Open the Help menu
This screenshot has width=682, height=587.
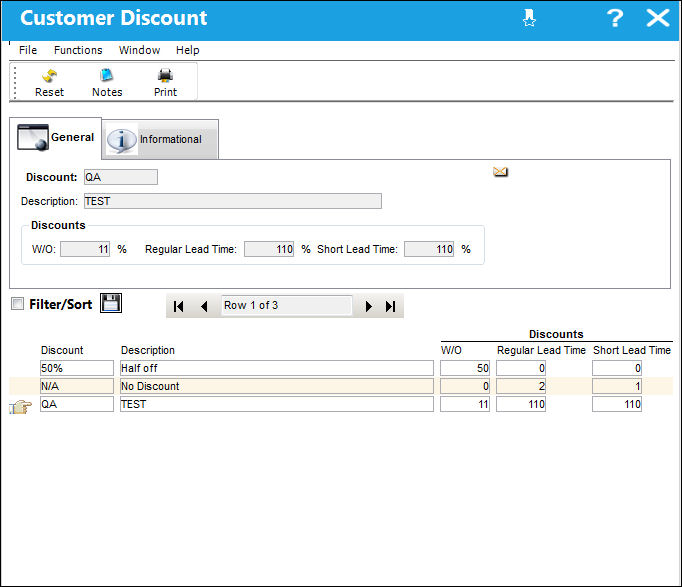click(x=187, y=50)
